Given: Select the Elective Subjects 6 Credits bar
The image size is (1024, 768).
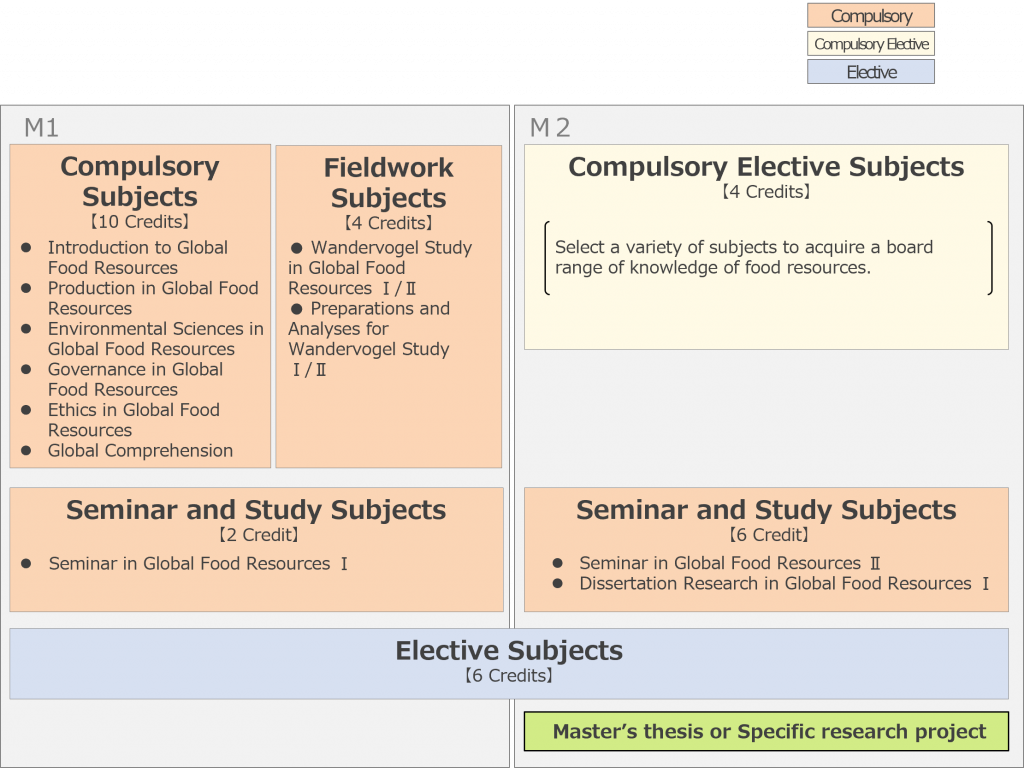Looking at the screenshot, I should coord(509,664).
